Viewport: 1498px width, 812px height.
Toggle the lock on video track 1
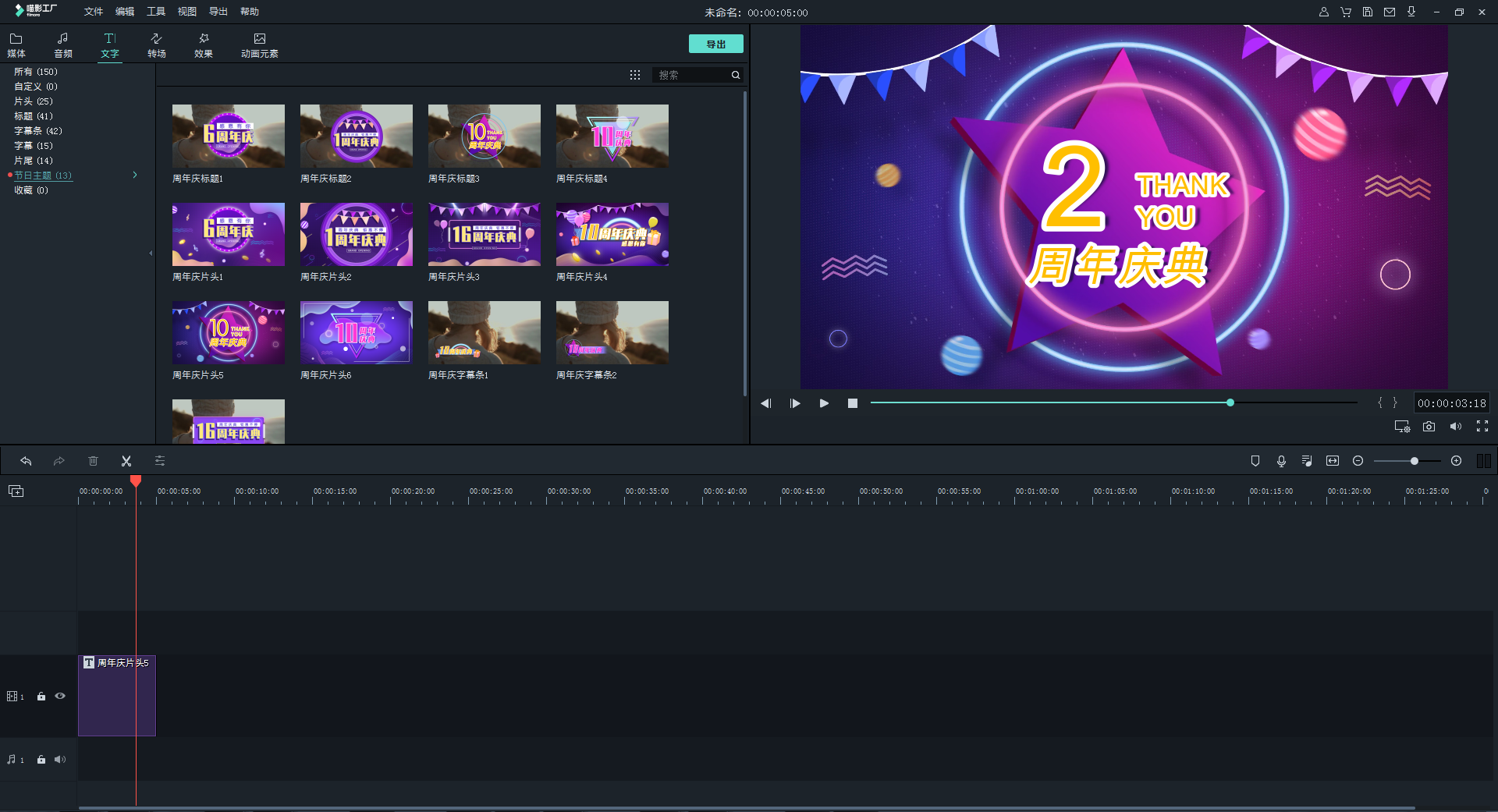point(41,697)
